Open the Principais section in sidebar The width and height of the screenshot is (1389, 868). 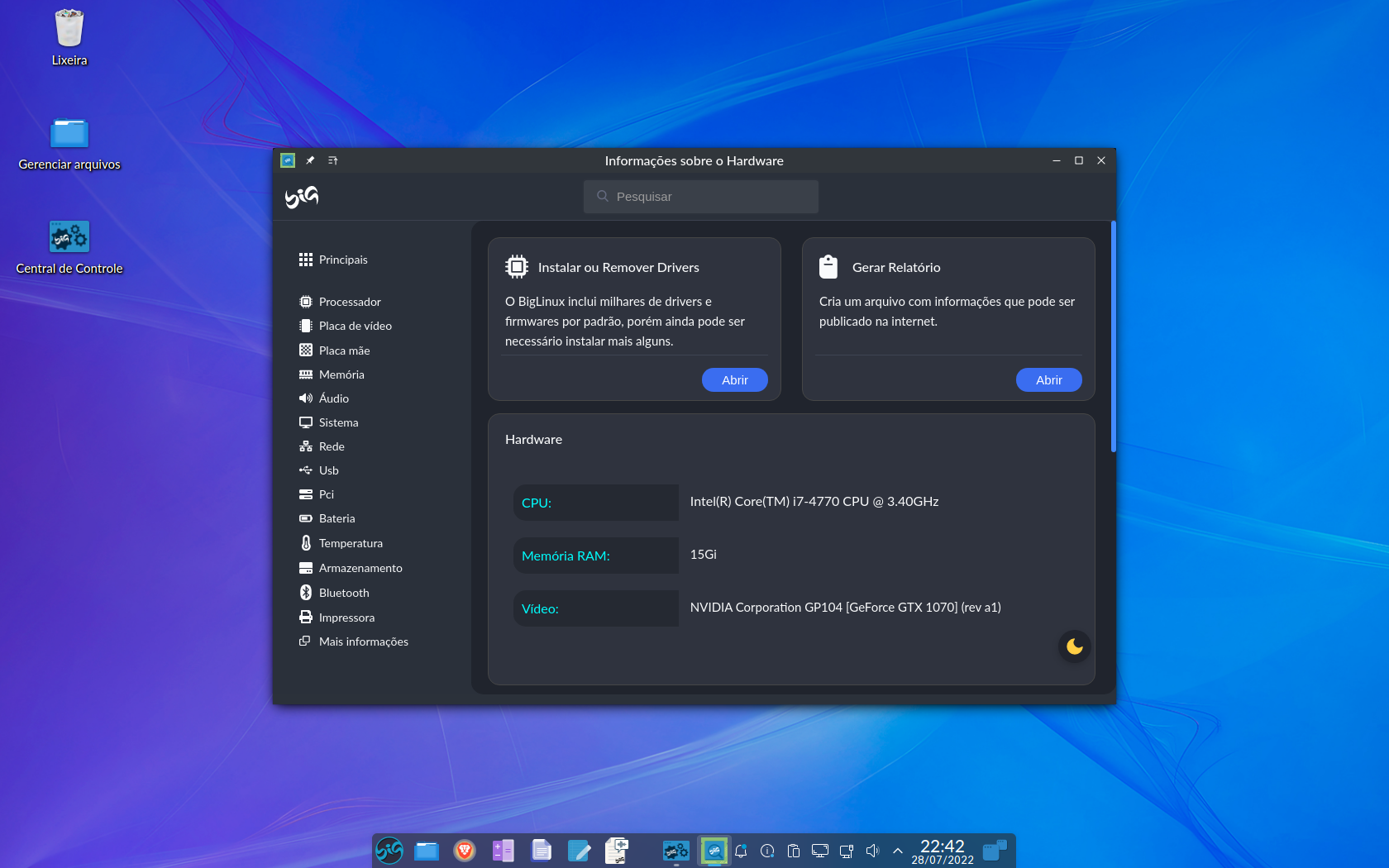point(333,260)
